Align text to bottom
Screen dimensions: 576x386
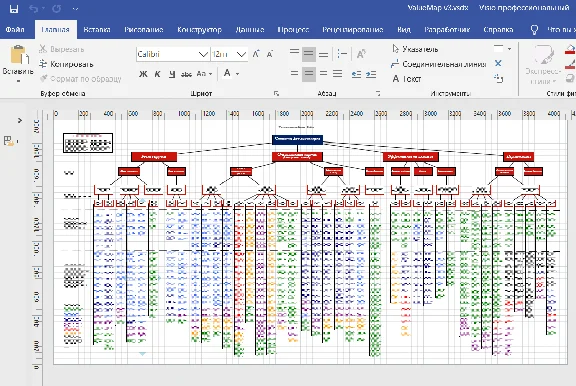pyautogui.click(x=323, y=54)
